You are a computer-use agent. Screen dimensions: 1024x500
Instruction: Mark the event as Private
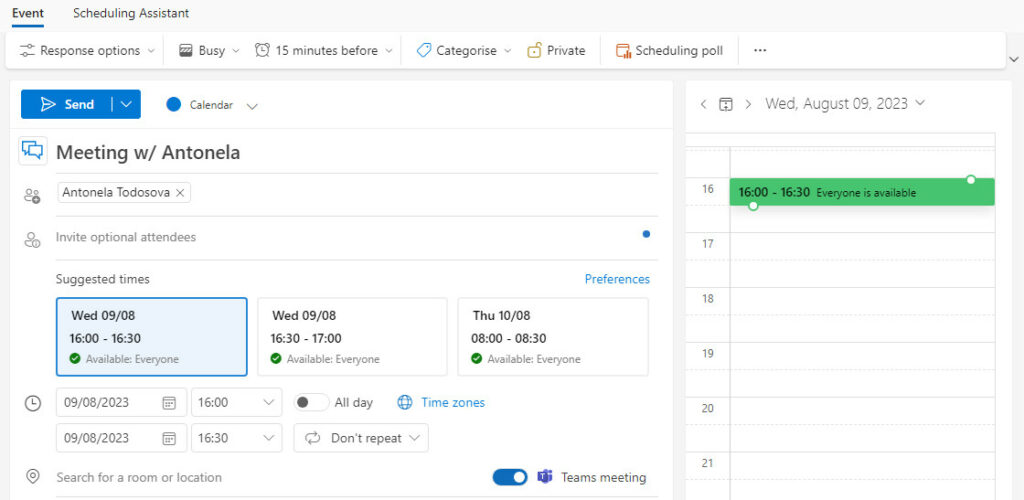(556, 50)
